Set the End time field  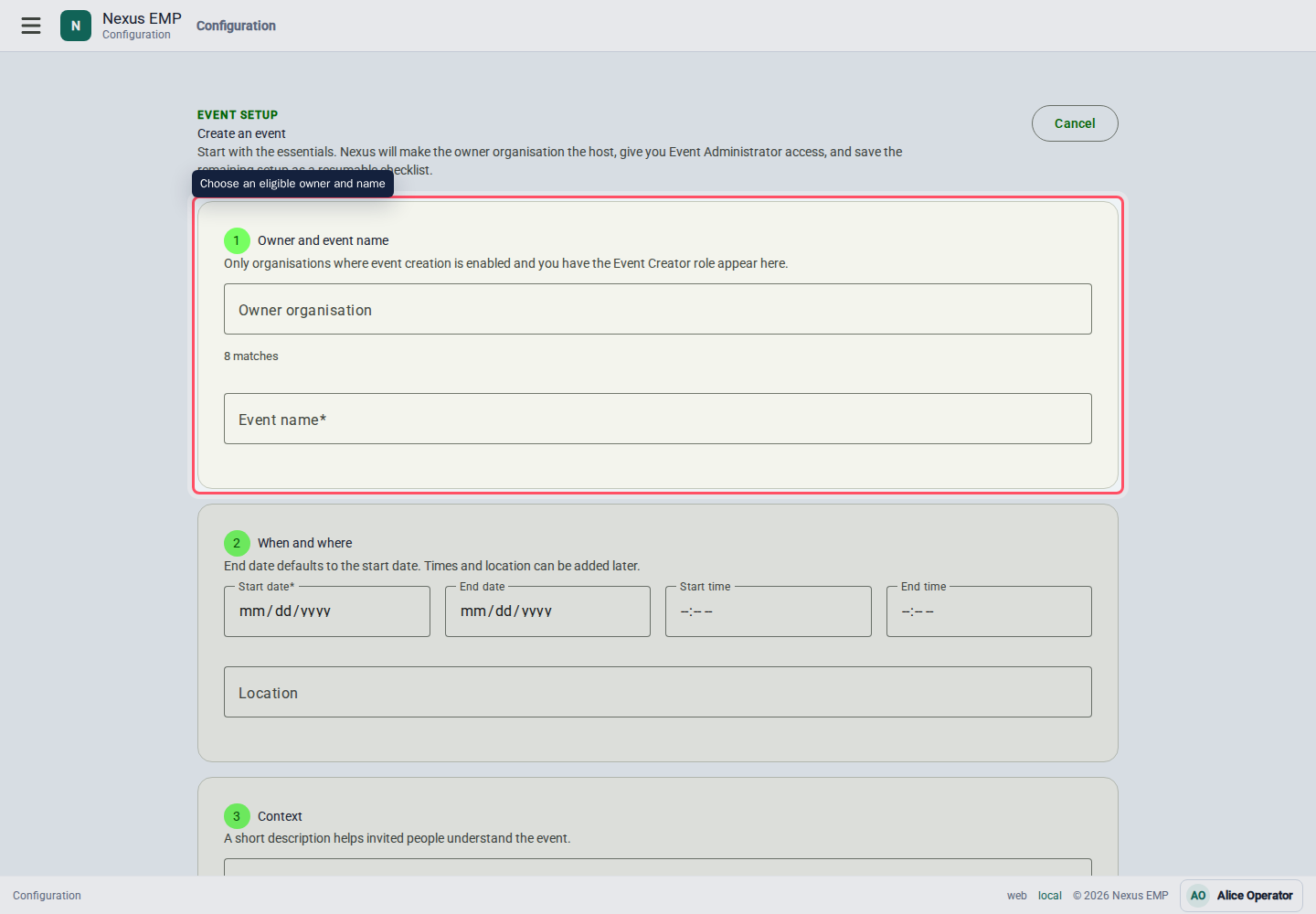tap(989, 611)
